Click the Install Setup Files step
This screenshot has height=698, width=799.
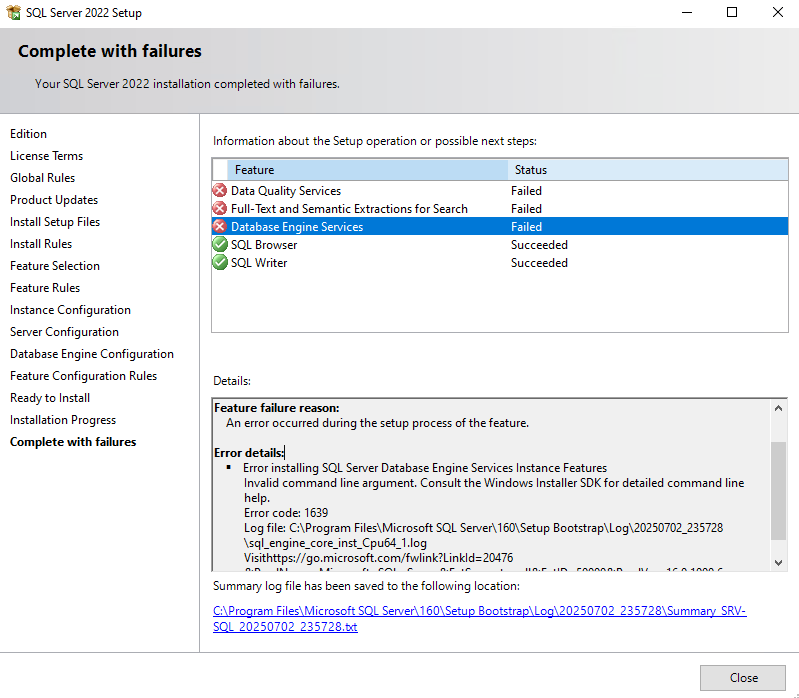[x=55, y=222]
